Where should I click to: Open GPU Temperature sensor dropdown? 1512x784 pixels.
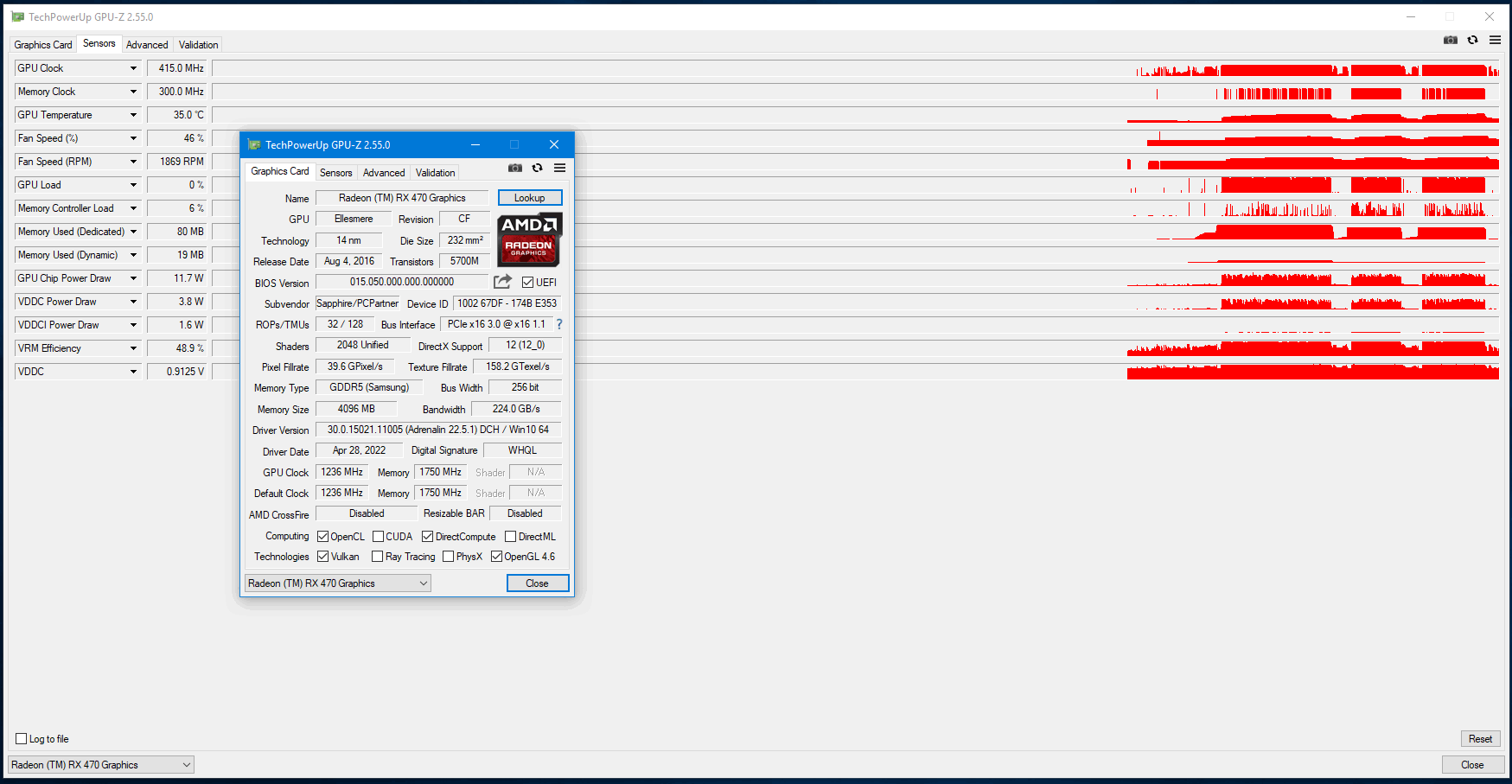[x=133, y=115]
